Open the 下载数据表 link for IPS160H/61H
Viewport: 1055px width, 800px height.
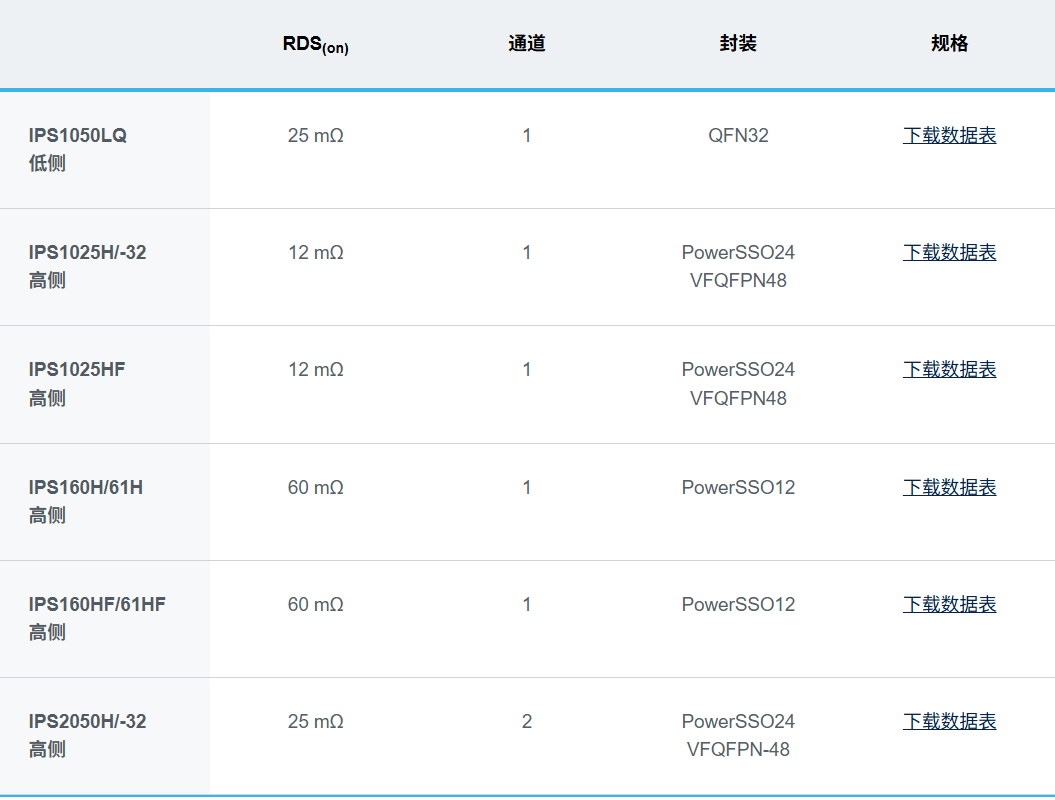tap(949, 487)
